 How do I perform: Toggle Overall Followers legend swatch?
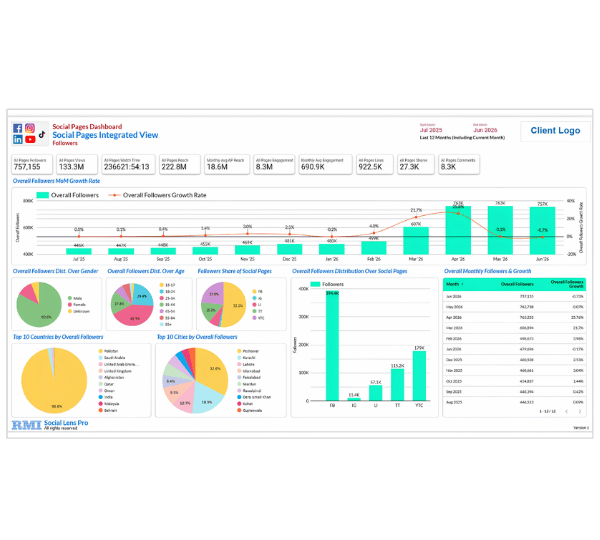pos(42,195)
